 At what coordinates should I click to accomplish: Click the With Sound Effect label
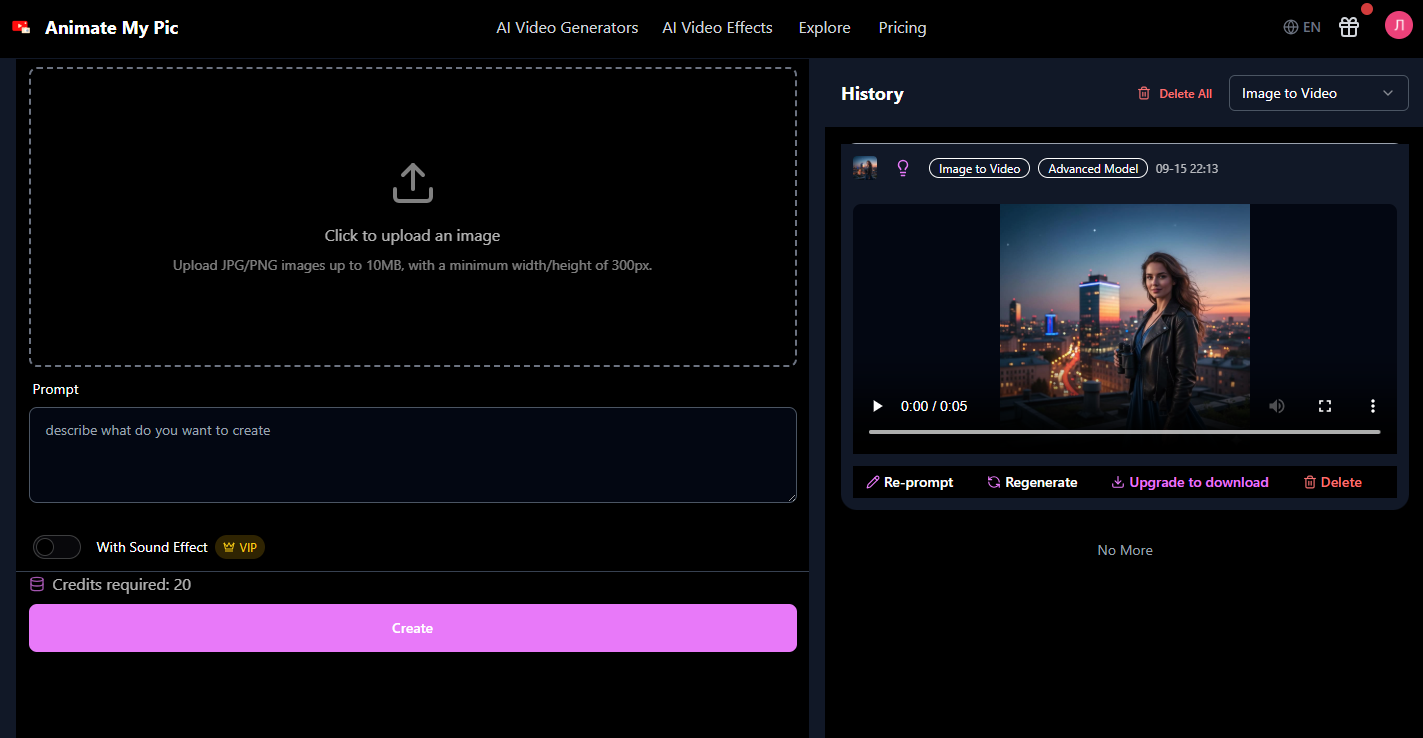tap(152, 547)
